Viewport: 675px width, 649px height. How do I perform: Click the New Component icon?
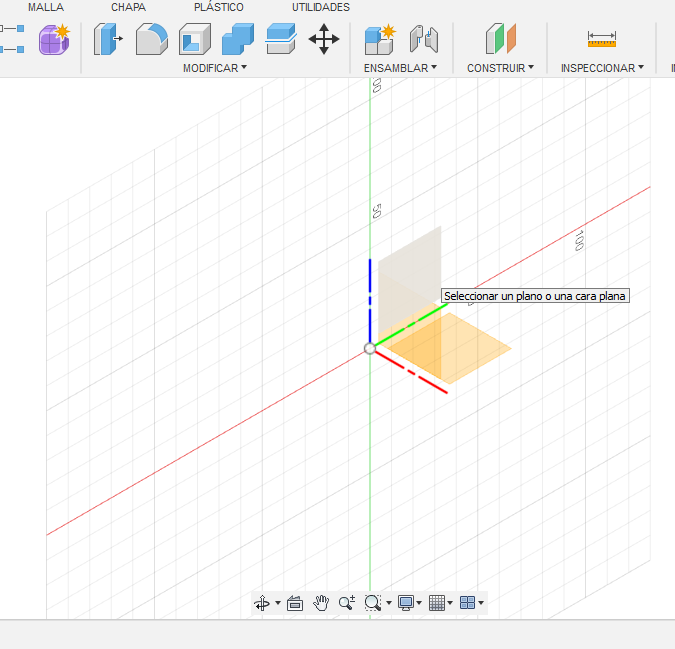pos(380,39)
